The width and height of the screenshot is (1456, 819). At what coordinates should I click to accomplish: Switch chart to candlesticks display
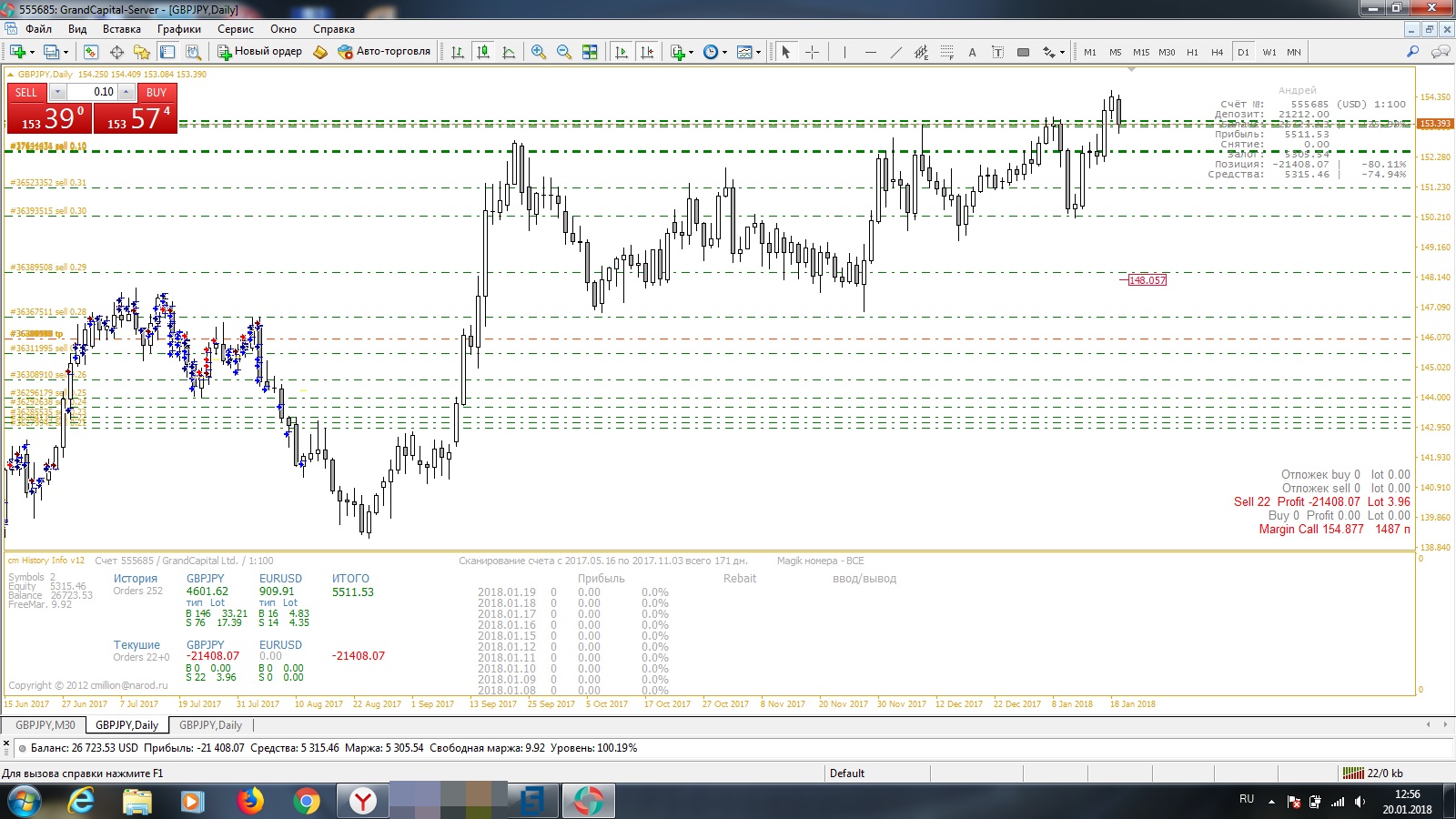(x=483, y=52)
